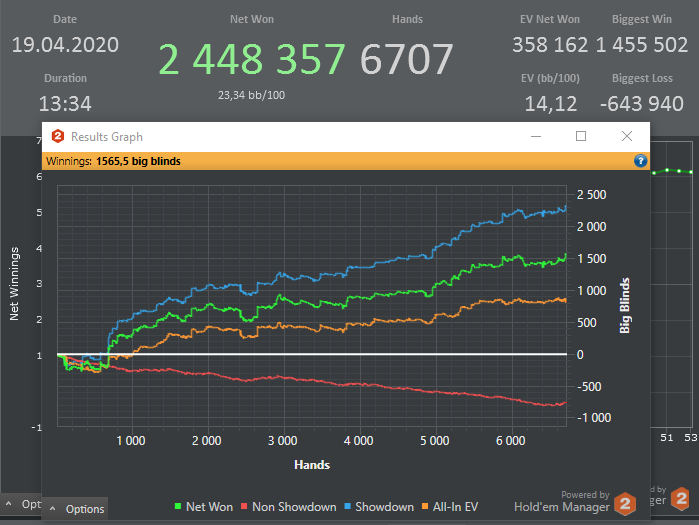Click the Net Winnings axis label

[14, 284]
